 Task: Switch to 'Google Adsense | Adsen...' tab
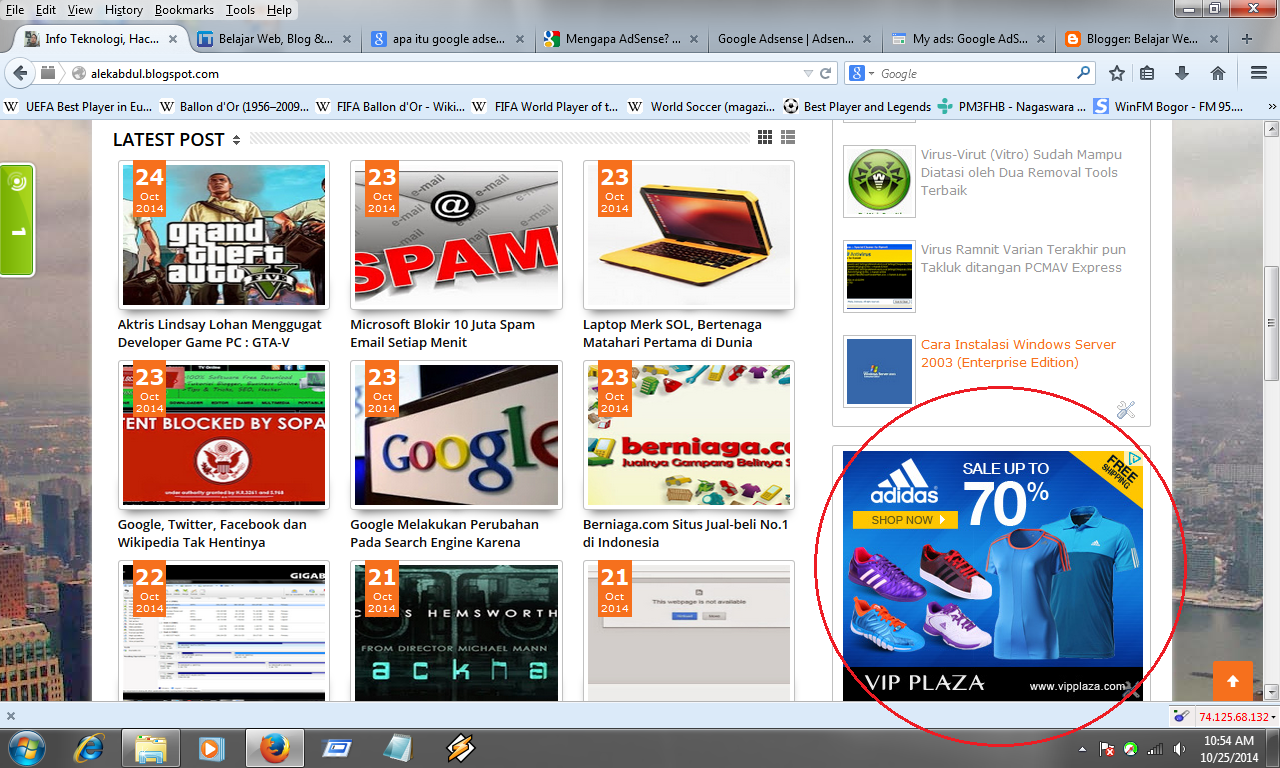(x=795, y=39)
